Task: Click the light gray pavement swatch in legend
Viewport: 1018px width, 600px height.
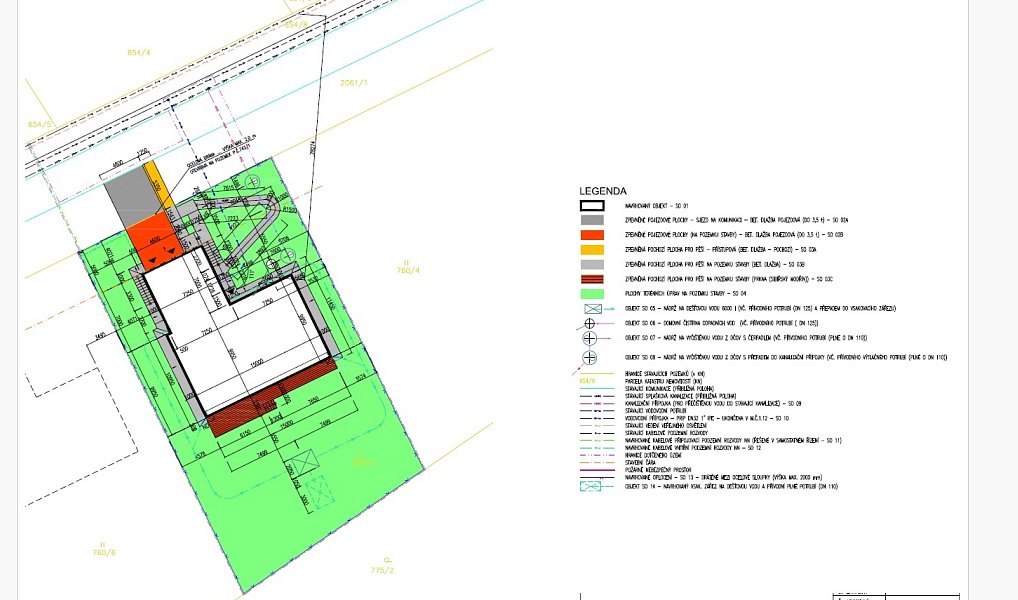Action: coord(591,264)
